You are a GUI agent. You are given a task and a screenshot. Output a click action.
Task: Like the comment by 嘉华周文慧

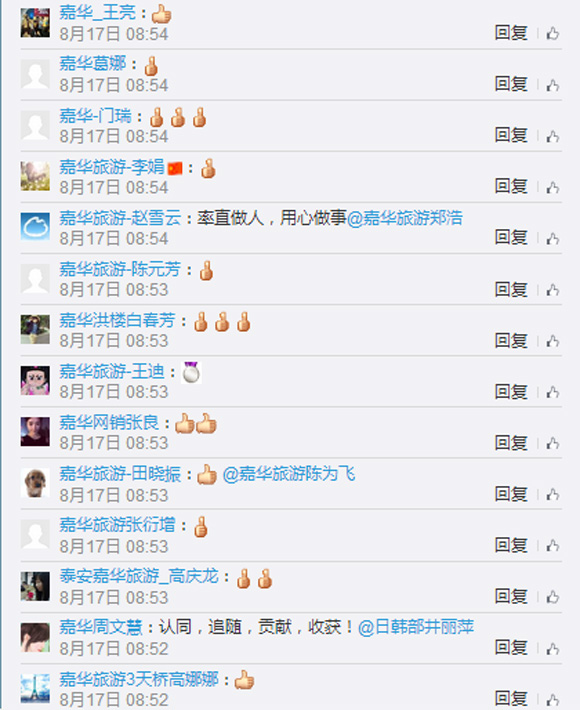coord(552,648)
